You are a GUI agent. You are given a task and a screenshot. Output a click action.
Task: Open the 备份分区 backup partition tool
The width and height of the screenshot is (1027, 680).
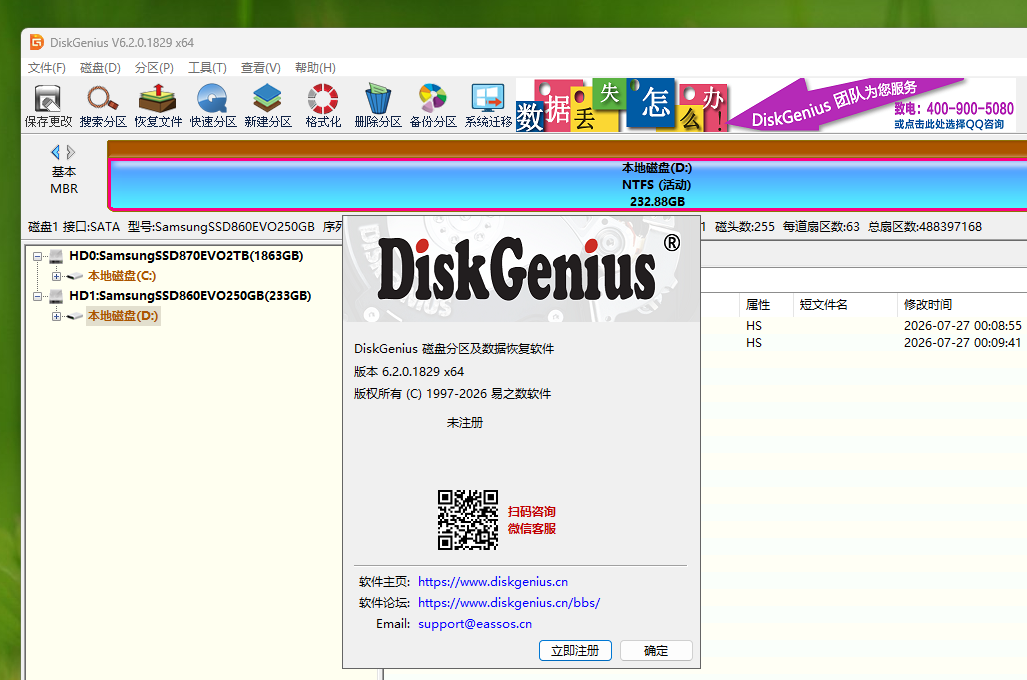coord(433,106)
